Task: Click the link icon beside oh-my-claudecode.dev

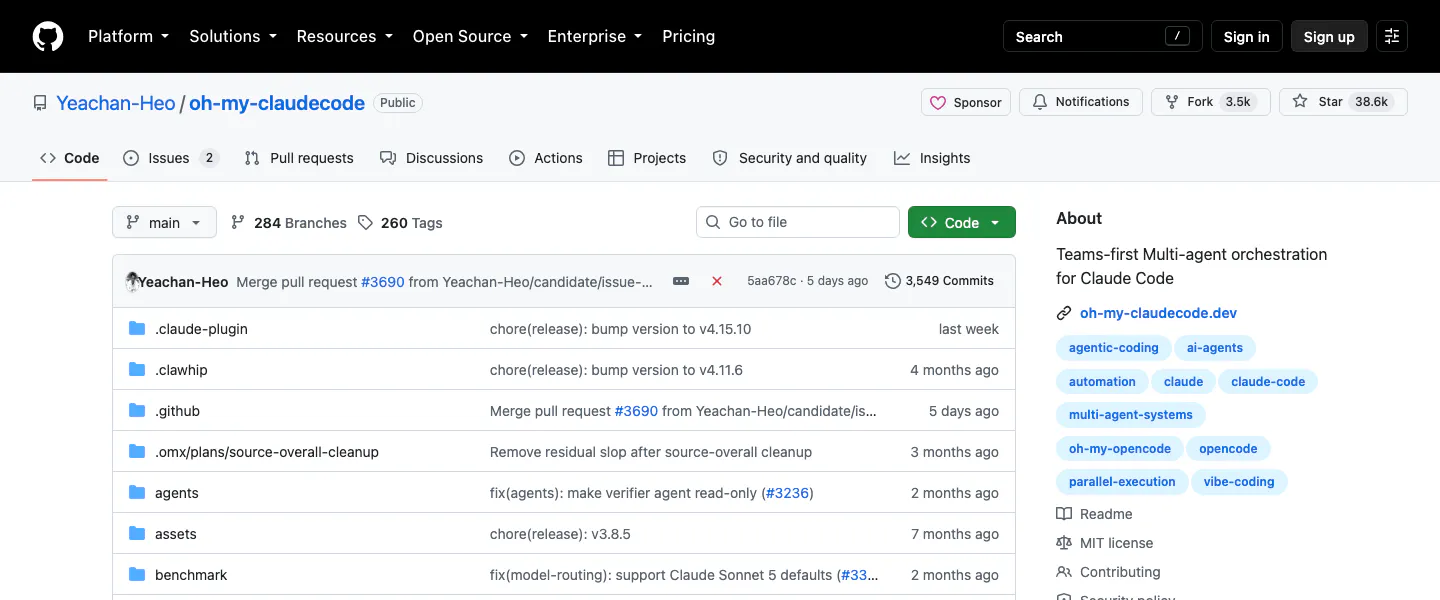Action: tap(1064, 313)
